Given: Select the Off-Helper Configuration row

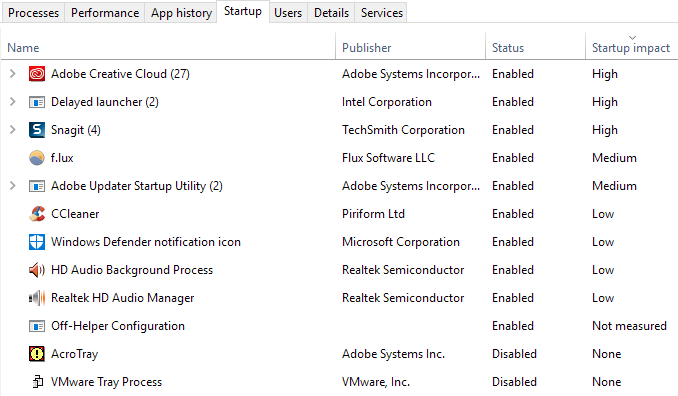Looking at the screenshot, I should click(339, 326).
